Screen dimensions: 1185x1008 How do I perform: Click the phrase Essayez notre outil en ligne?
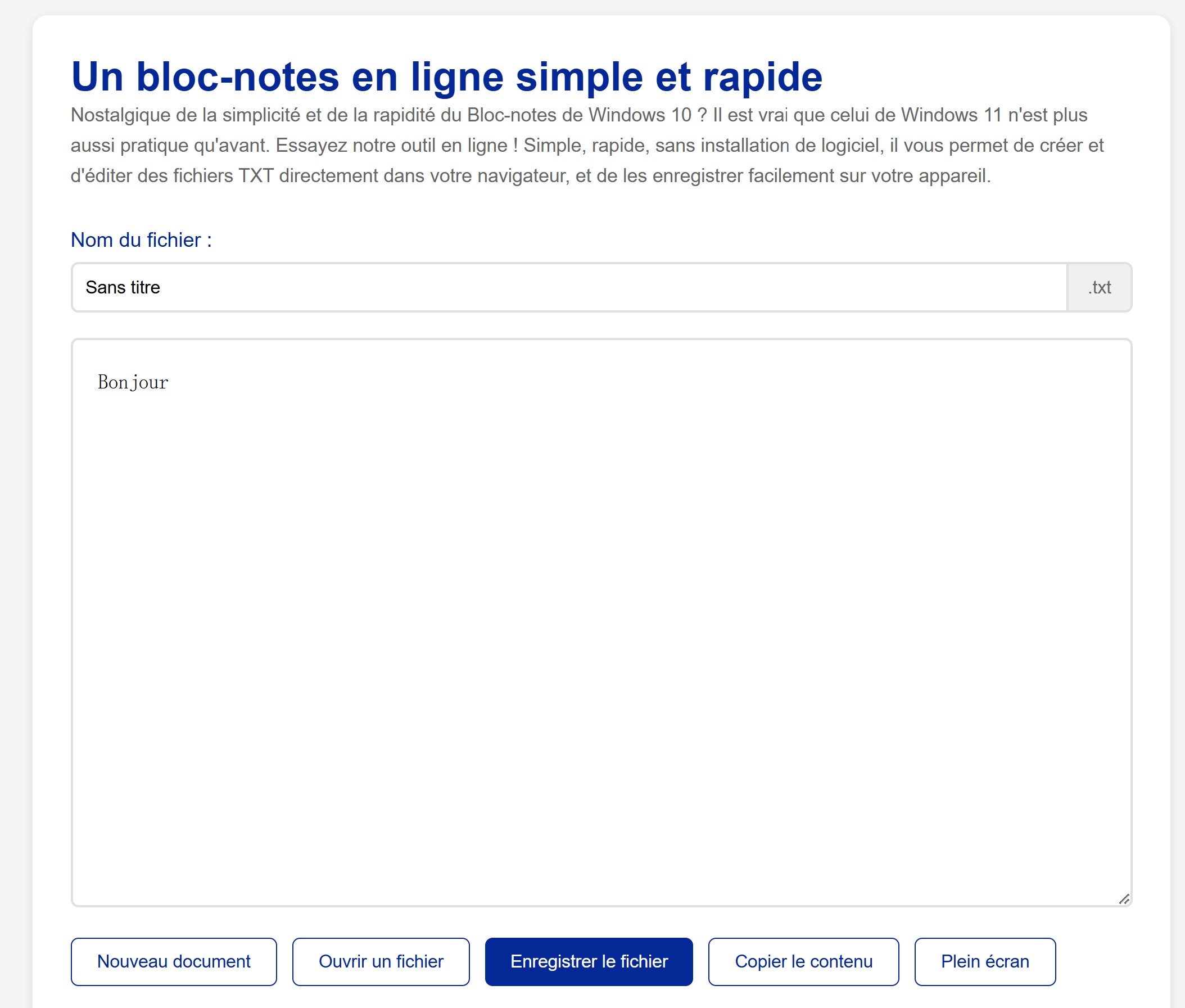[391, 146]
